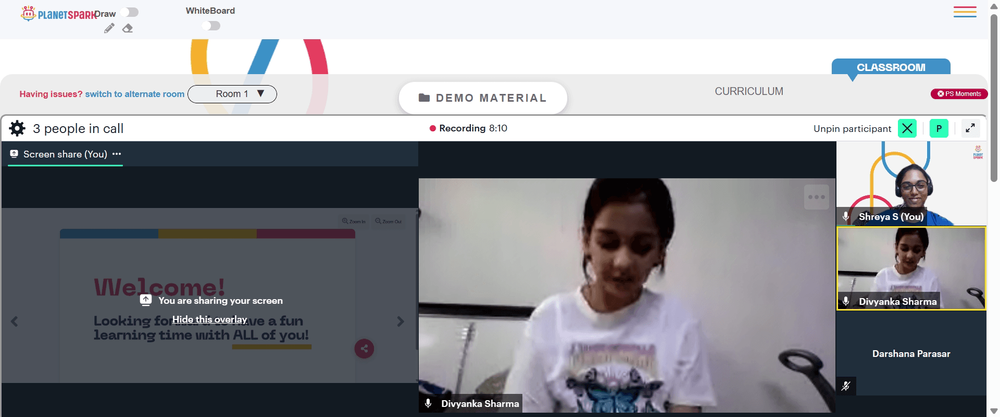Click the 'Unpin participant' label

852,129
